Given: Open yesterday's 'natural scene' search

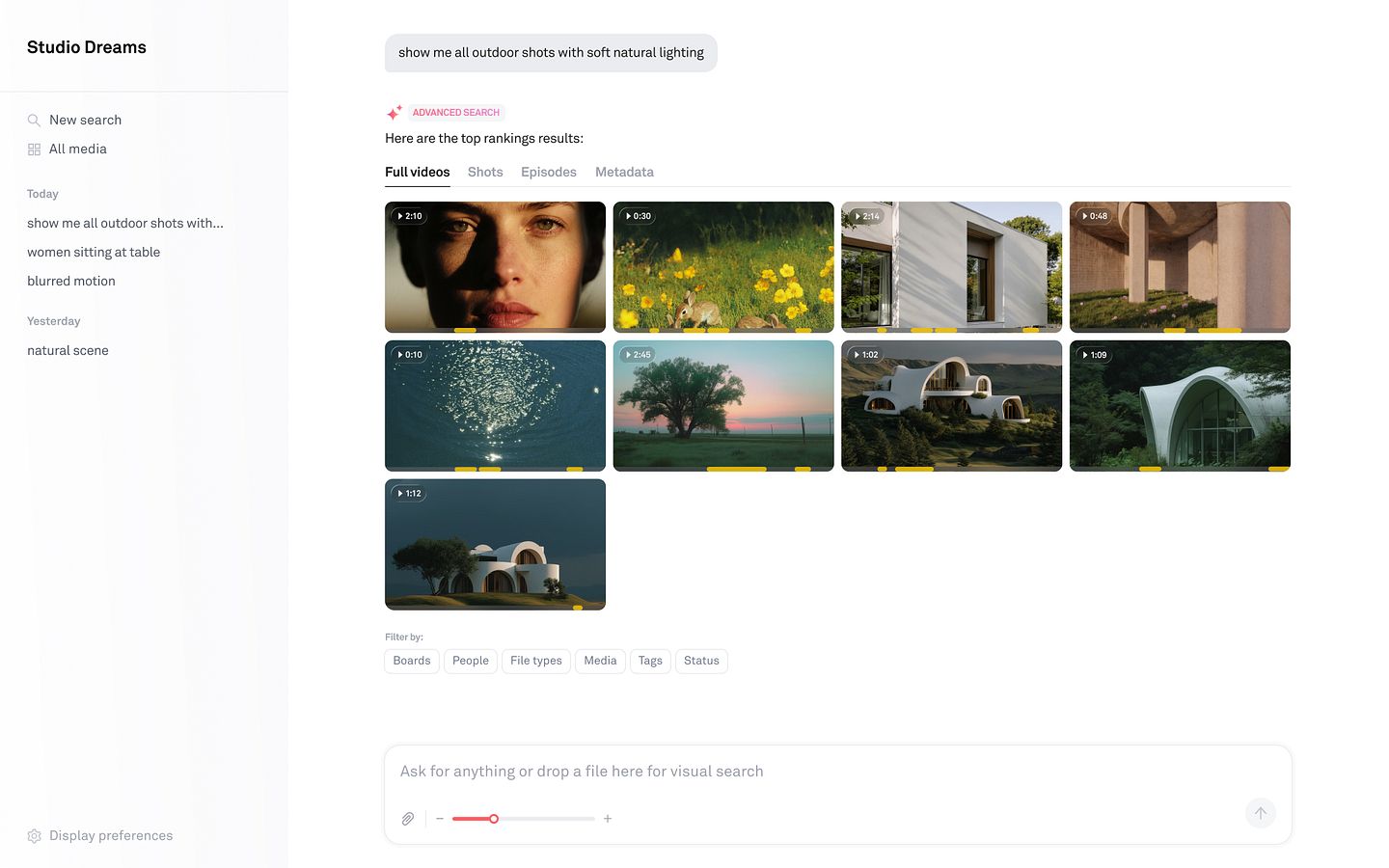Looking at the screenshot, I should tap(68, 350).
